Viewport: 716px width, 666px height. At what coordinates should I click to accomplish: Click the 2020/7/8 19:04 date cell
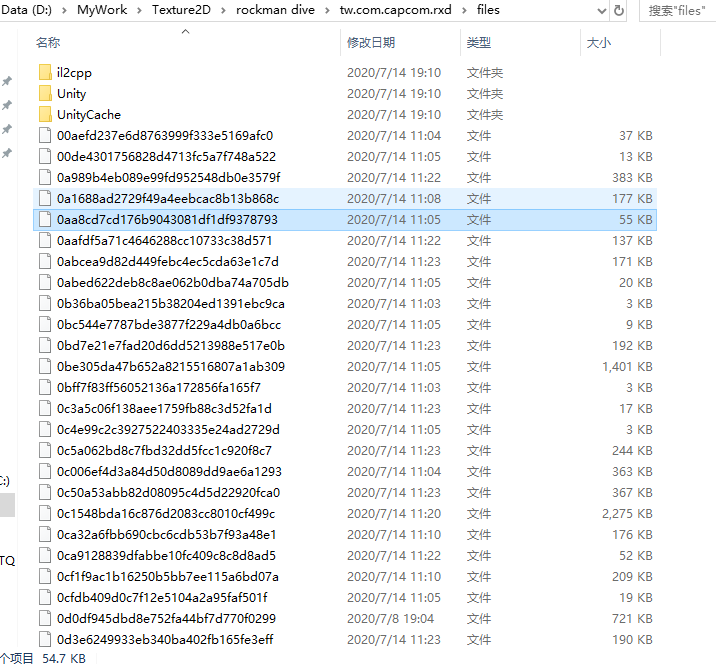pos(390,618)
